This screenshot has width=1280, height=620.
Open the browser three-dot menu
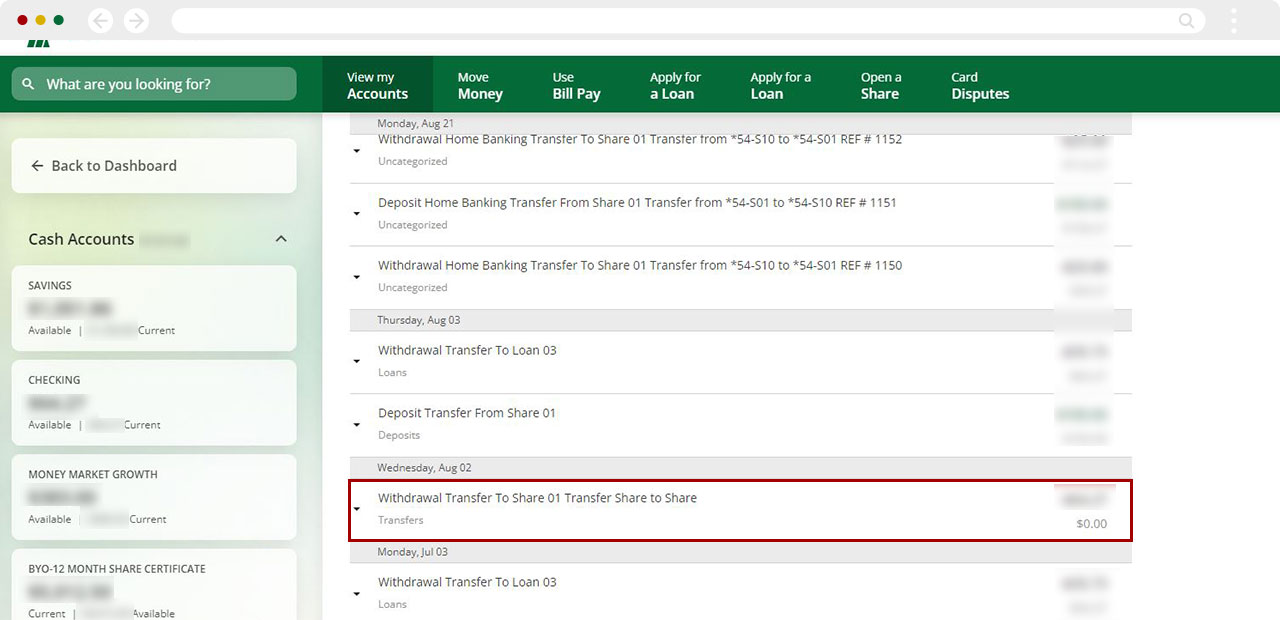[x=1234, y=21]
